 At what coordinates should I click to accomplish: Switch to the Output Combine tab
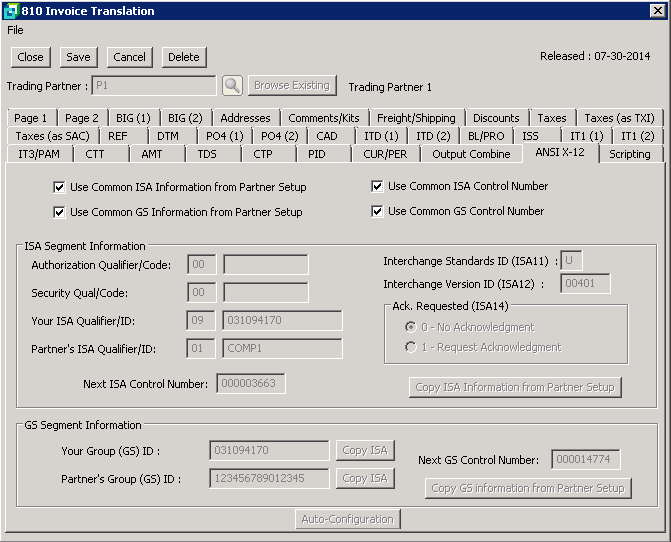pyautogui.click(x=471, y=154)
